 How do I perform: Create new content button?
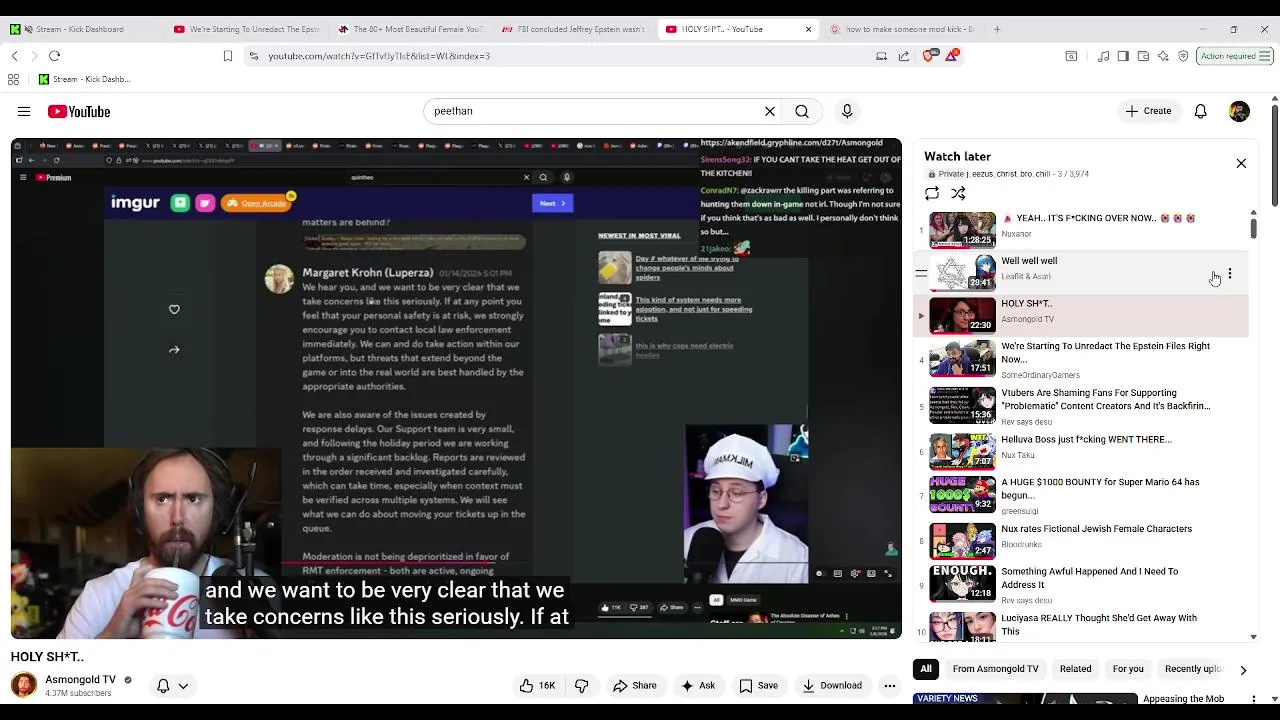1148,111
